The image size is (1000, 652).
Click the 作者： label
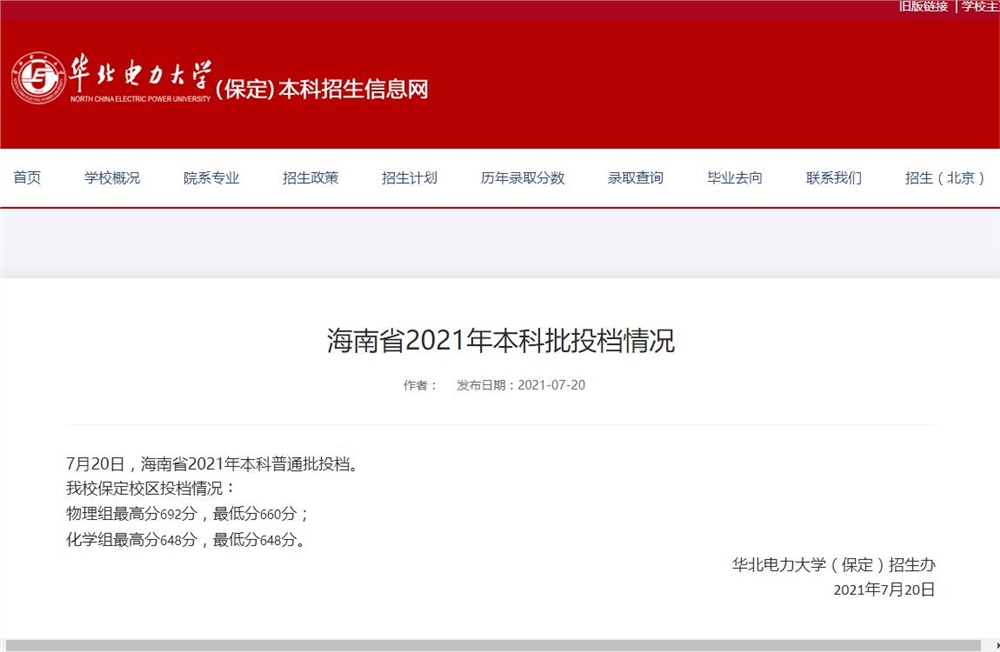coord(420,385)
